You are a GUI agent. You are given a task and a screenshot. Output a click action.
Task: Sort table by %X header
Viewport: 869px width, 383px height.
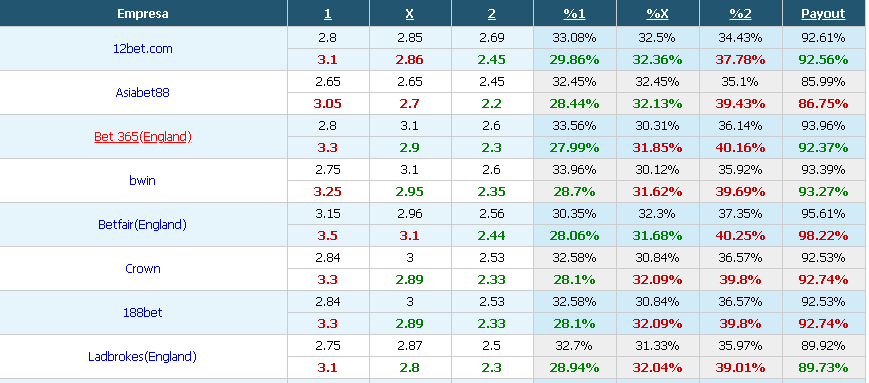pos(657,14)
